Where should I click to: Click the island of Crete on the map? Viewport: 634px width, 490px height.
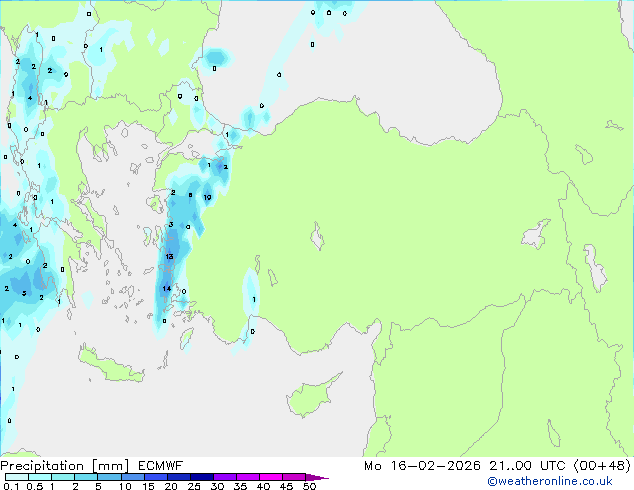[x=110, y=366]
